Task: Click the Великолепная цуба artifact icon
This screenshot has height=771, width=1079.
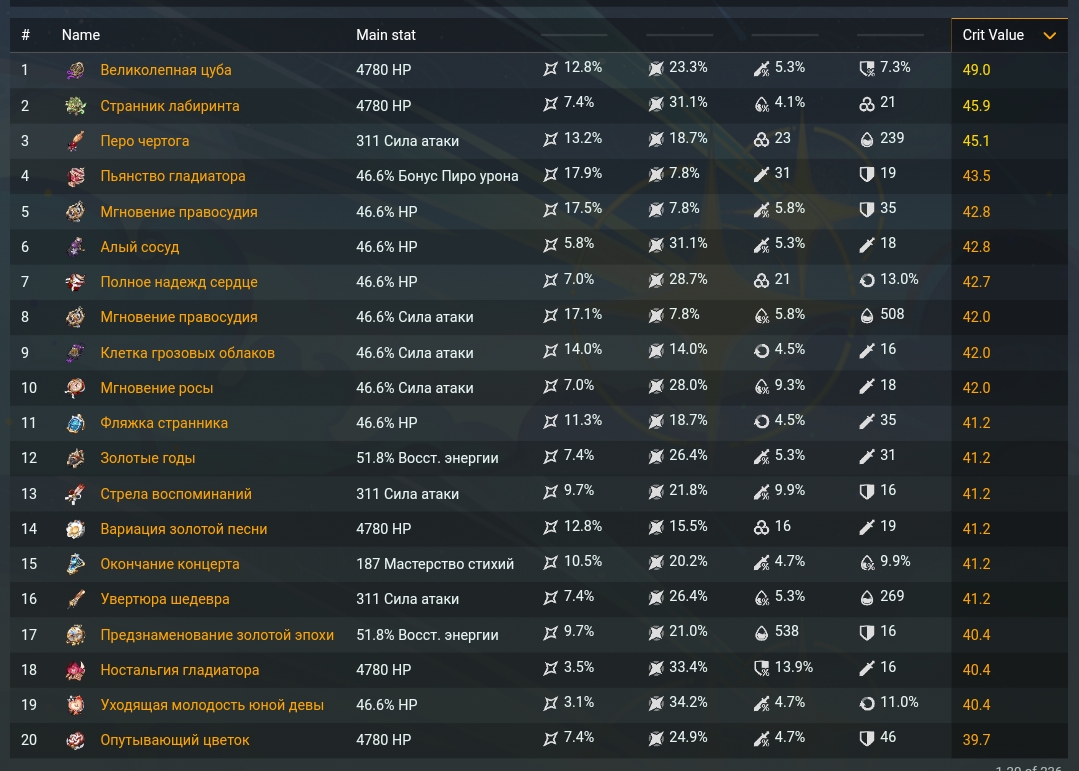Action: click(76, 71)
